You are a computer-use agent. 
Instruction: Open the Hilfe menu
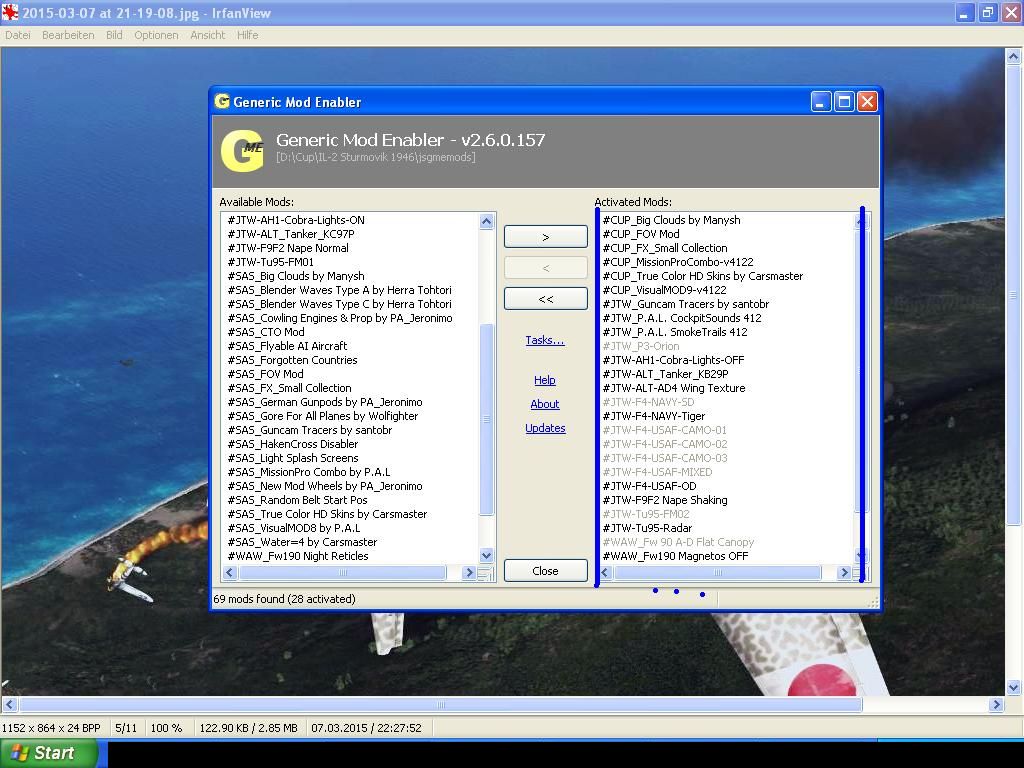point(248,35)
